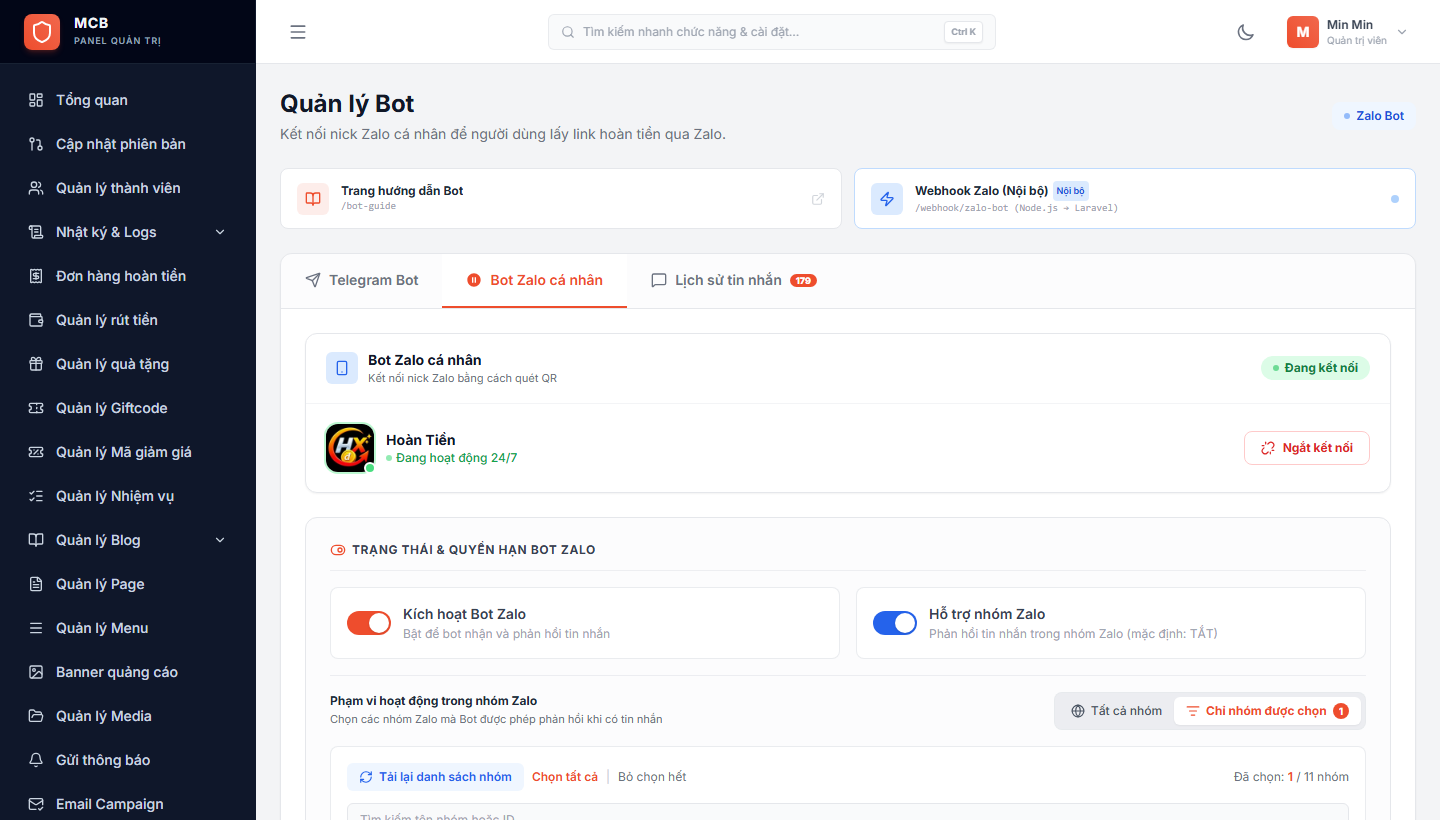Click the Quản lý Menu list icon

coord(36,628)
